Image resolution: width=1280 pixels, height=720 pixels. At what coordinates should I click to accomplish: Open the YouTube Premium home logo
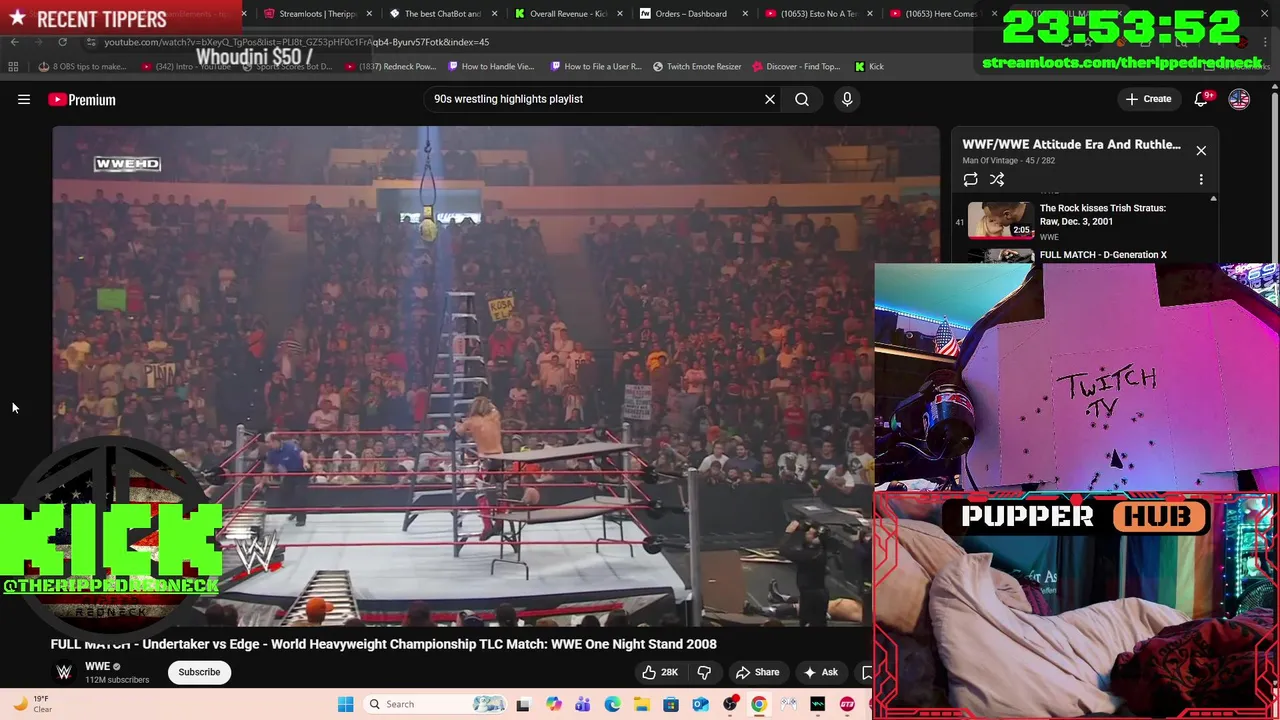(82, 99)
